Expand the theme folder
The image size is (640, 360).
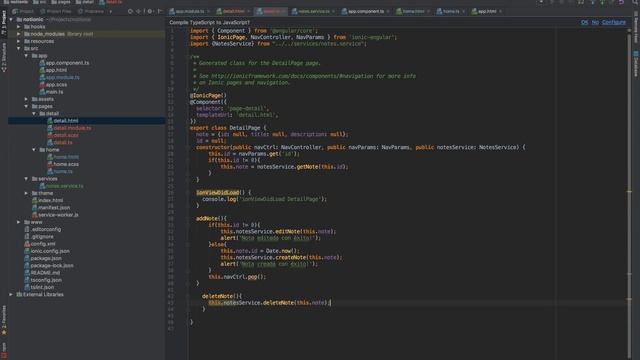click(x=27, y=193)
